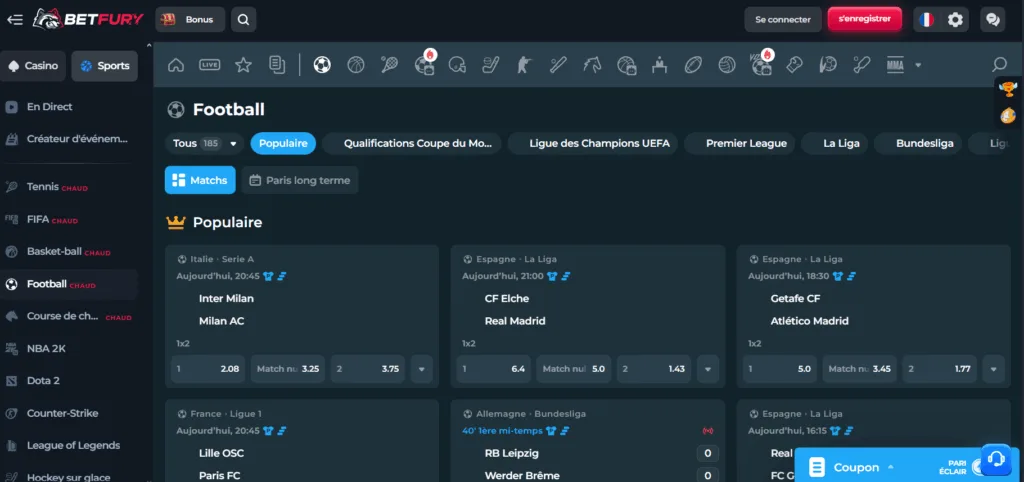The height and width of the screenshot is (482, 1024).
Task: Select Qualifications Coupe du Monde filter
Action: tap(412, 143)
